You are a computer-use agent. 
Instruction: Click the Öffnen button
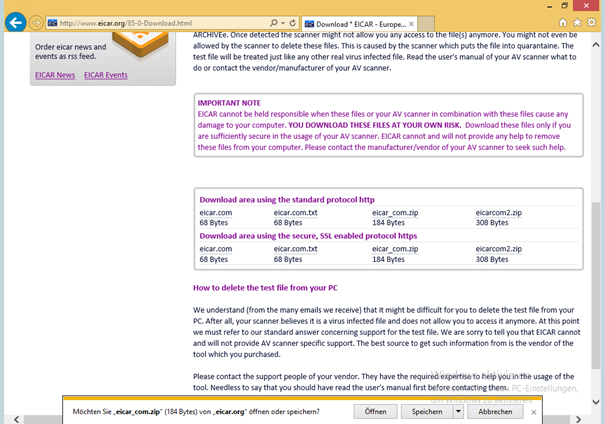point(375,412)
